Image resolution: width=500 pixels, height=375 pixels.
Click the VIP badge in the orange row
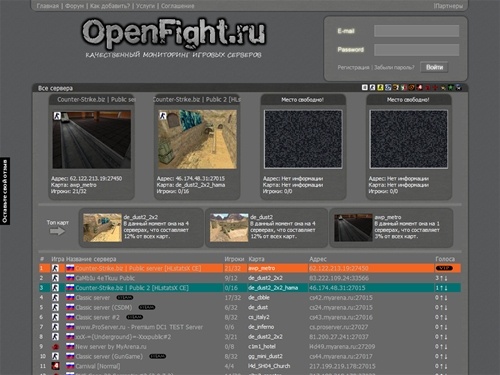(x=444, y=268)
